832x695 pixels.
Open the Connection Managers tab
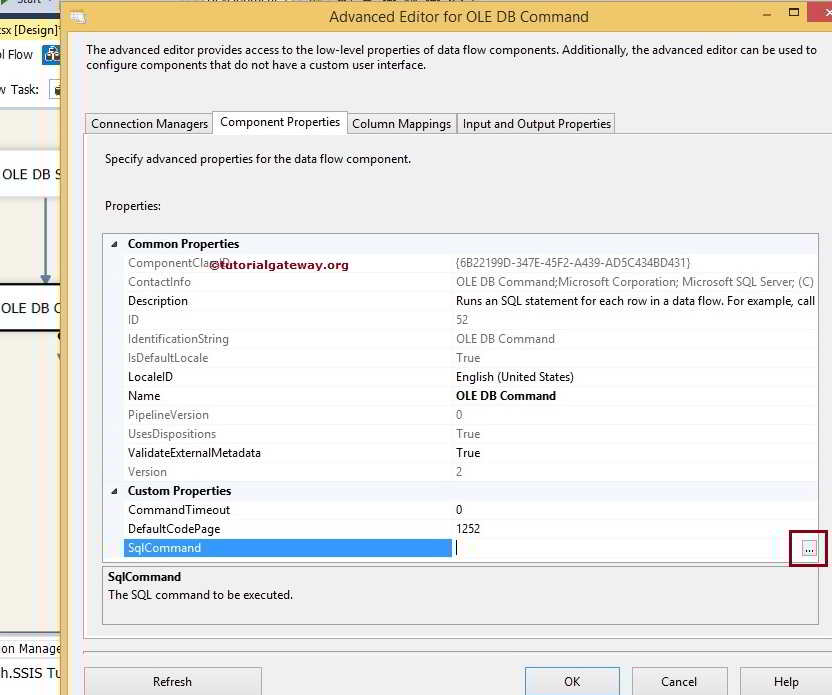tap(148, 123)
